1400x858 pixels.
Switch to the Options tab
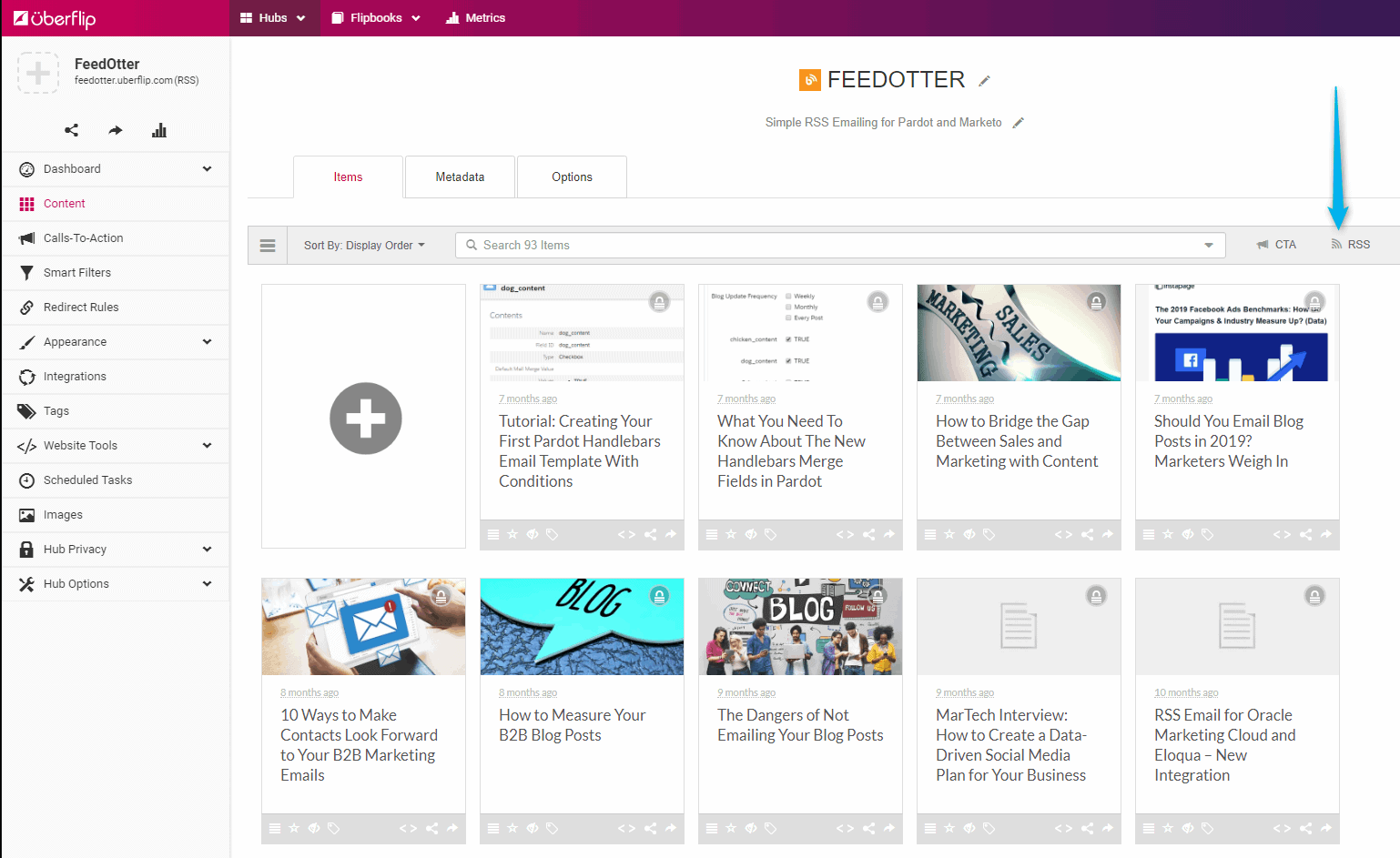(x=572, y=177)
